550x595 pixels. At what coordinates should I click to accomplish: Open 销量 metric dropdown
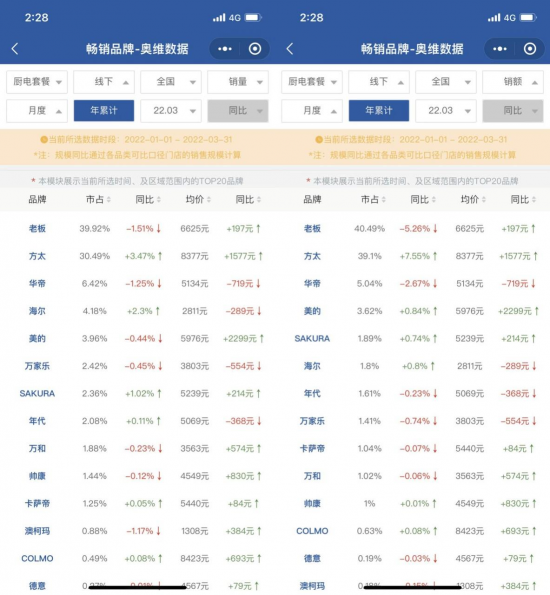238,82
